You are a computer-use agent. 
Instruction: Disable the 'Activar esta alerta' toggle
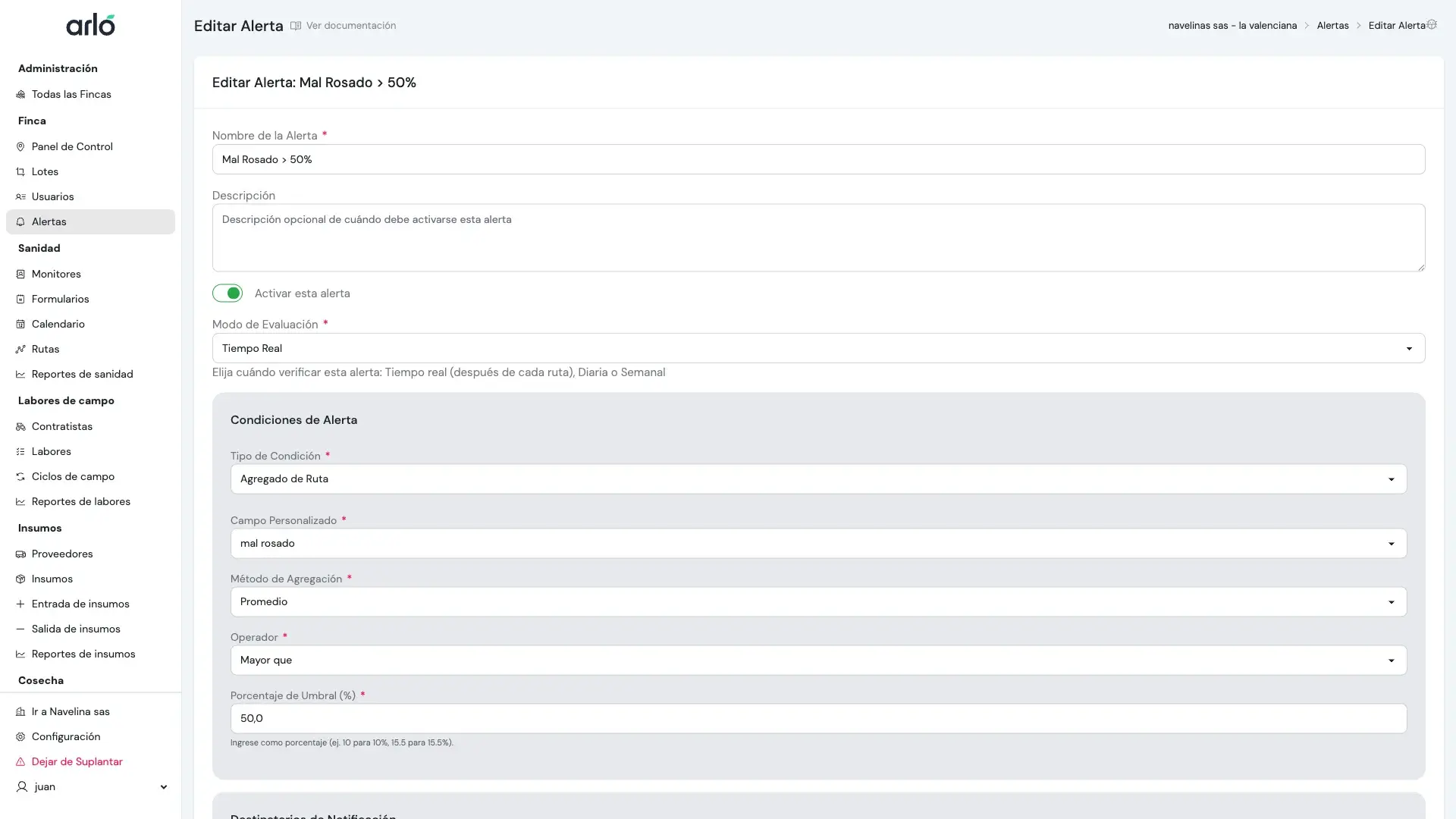pyautogui.click(x=227, y=293)
